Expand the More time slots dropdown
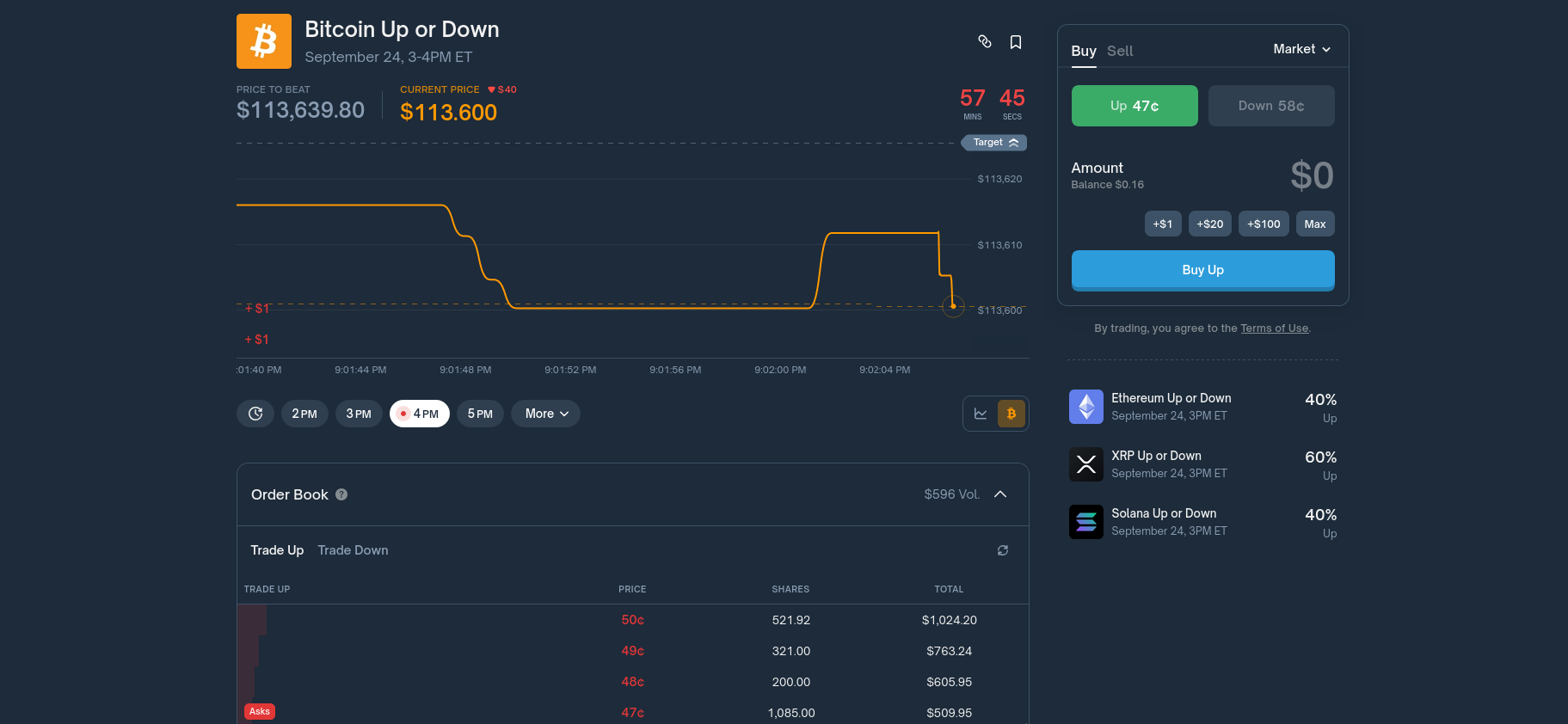Image resolution: width=1568 pixels, height=724 pixels. (546, 414)
